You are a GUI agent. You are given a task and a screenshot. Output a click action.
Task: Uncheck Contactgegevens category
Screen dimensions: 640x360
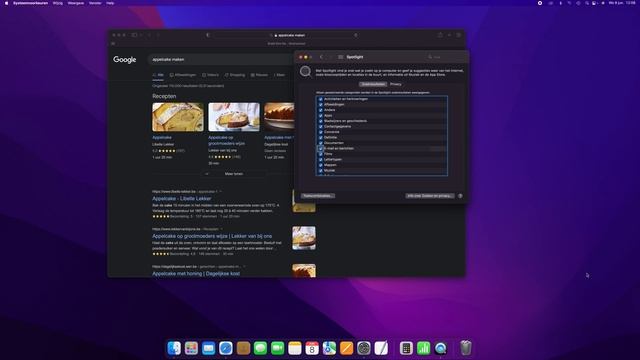[x=320, y=127]
